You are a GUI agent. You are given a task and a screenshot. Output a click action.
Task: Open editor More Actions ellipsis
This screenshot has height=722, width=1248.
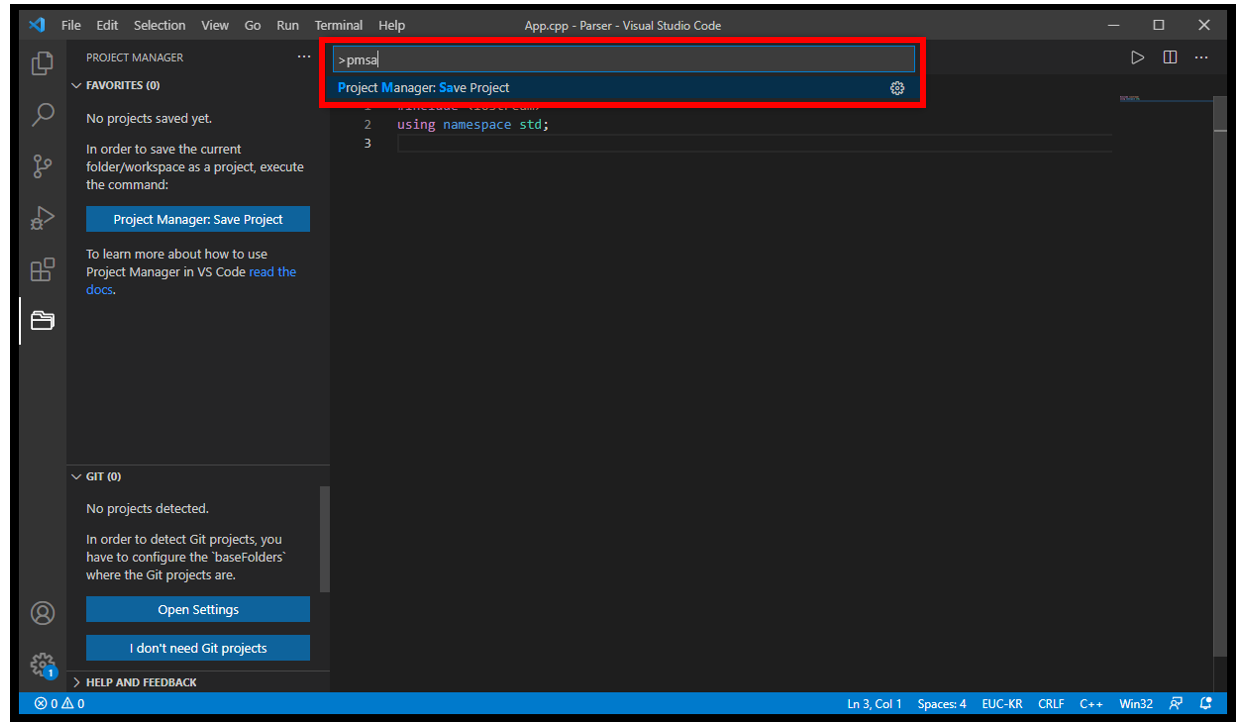coord(1201,57)
